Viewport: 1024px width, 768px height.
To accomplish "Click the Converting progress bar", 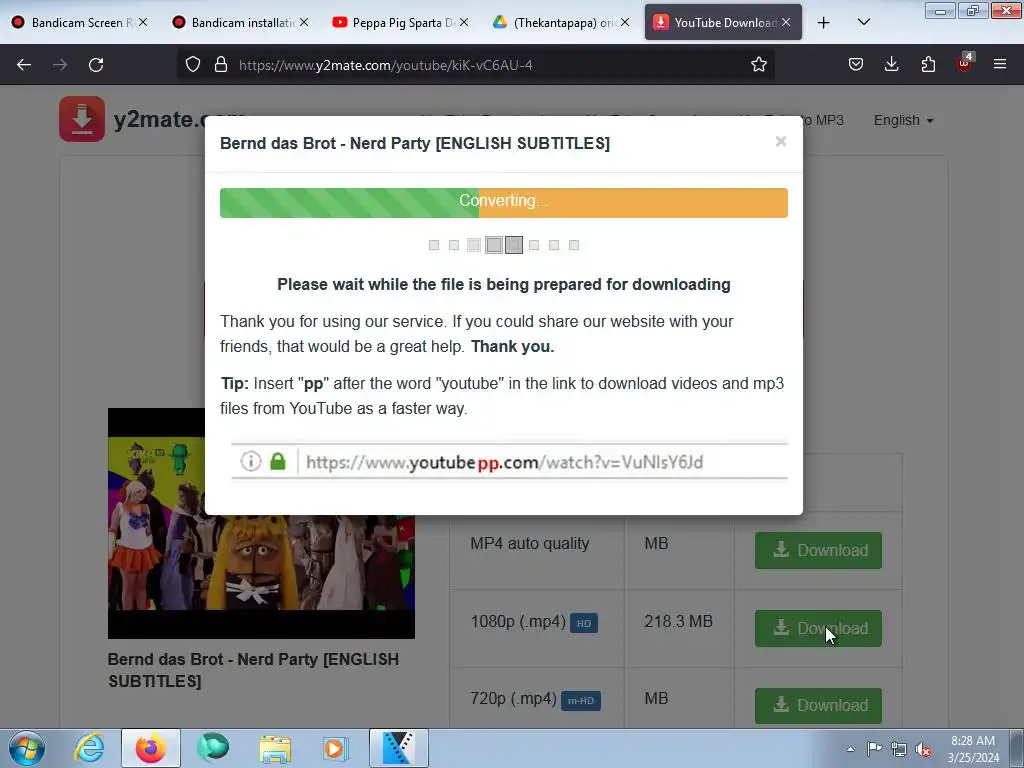I will click(x=504, y=202).
